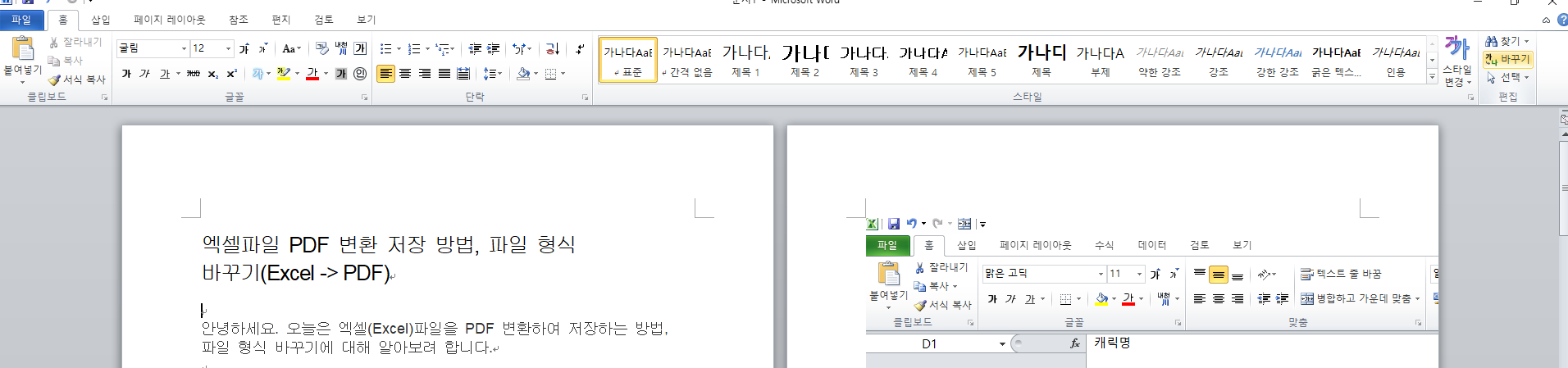Insert enclosed character (circled 인 icon)
1568x368 pixels.
pos(360,74)
